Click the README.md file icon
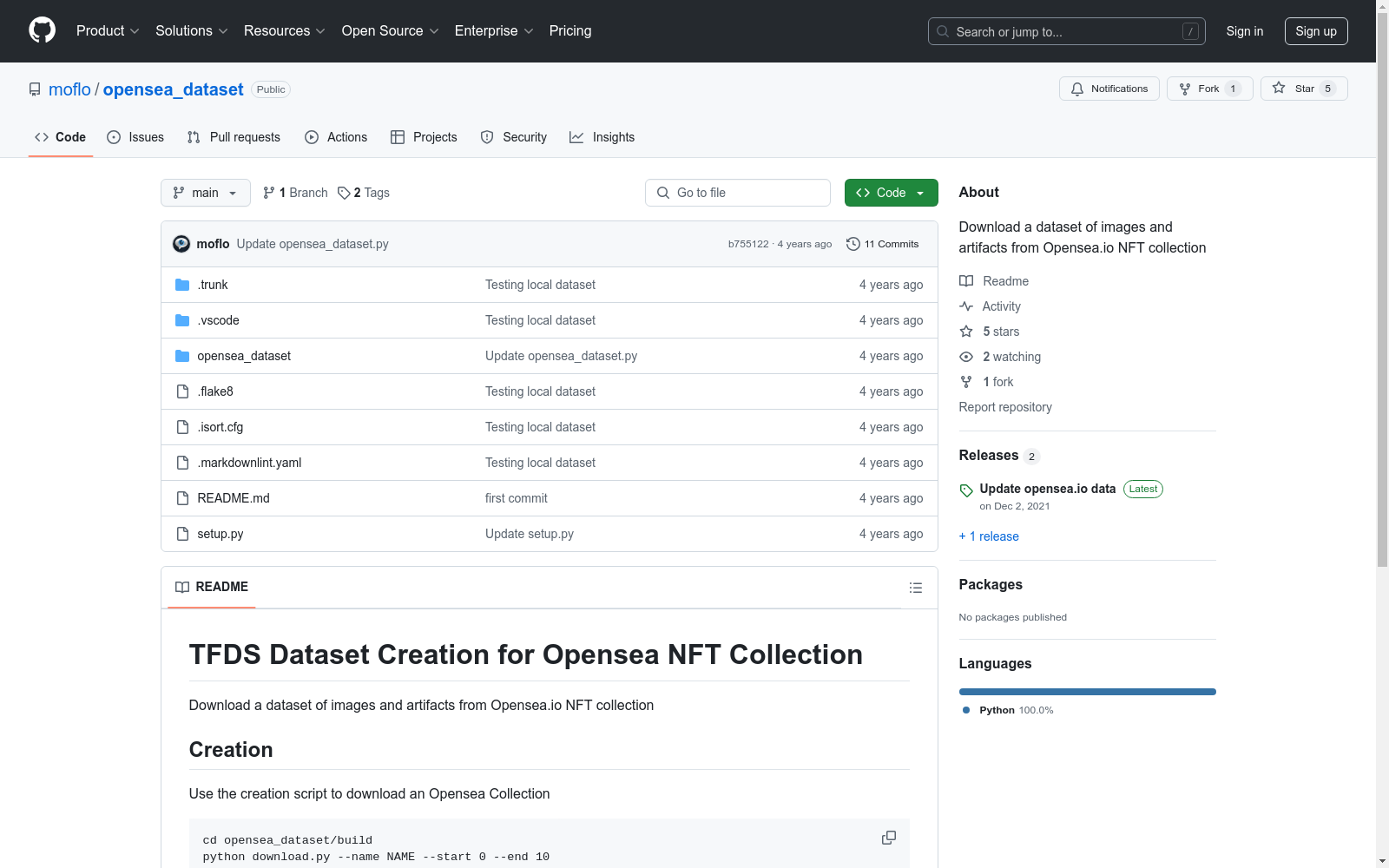 click(182, 498)
